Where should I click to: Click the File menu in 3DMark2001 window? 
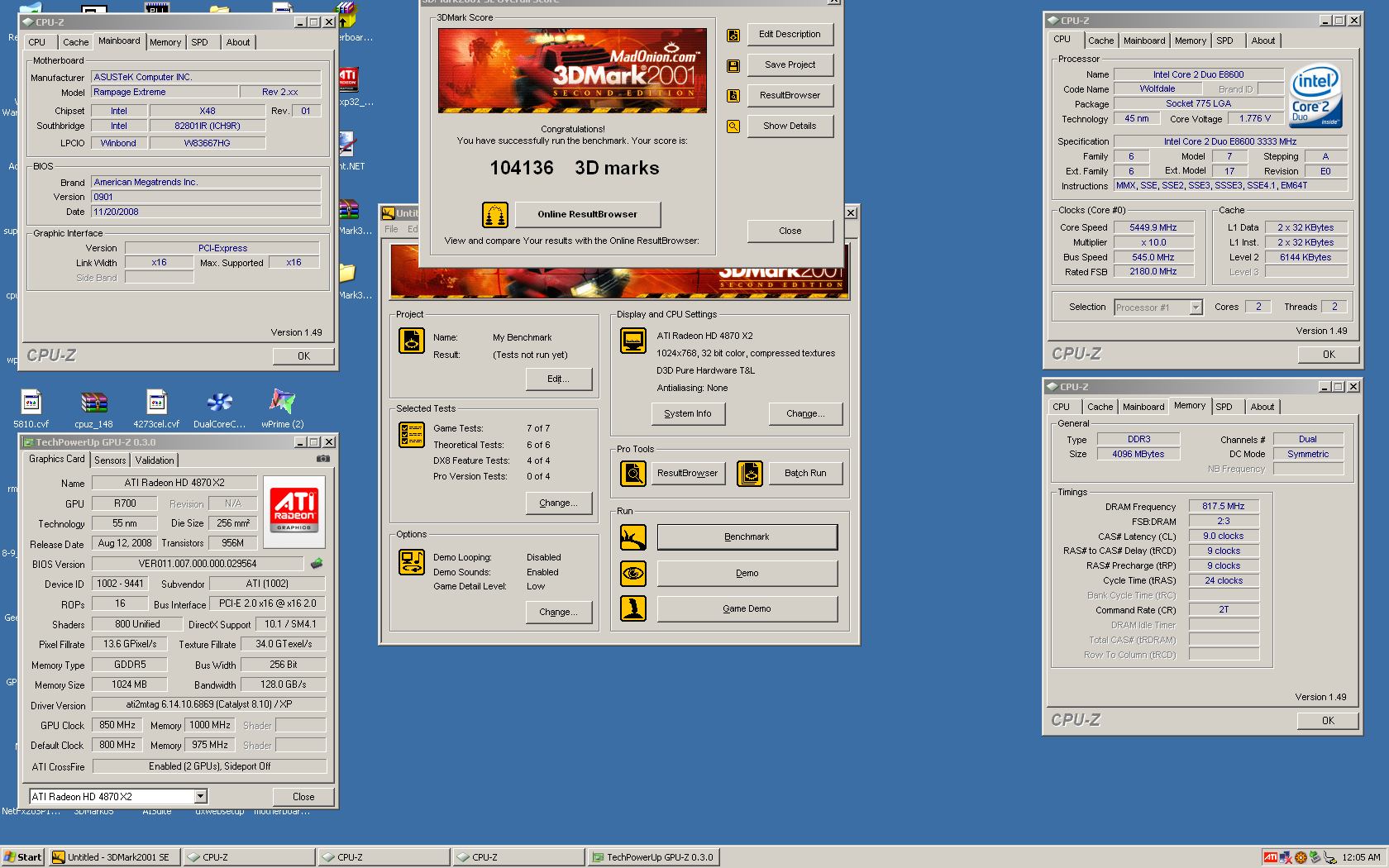391,229
